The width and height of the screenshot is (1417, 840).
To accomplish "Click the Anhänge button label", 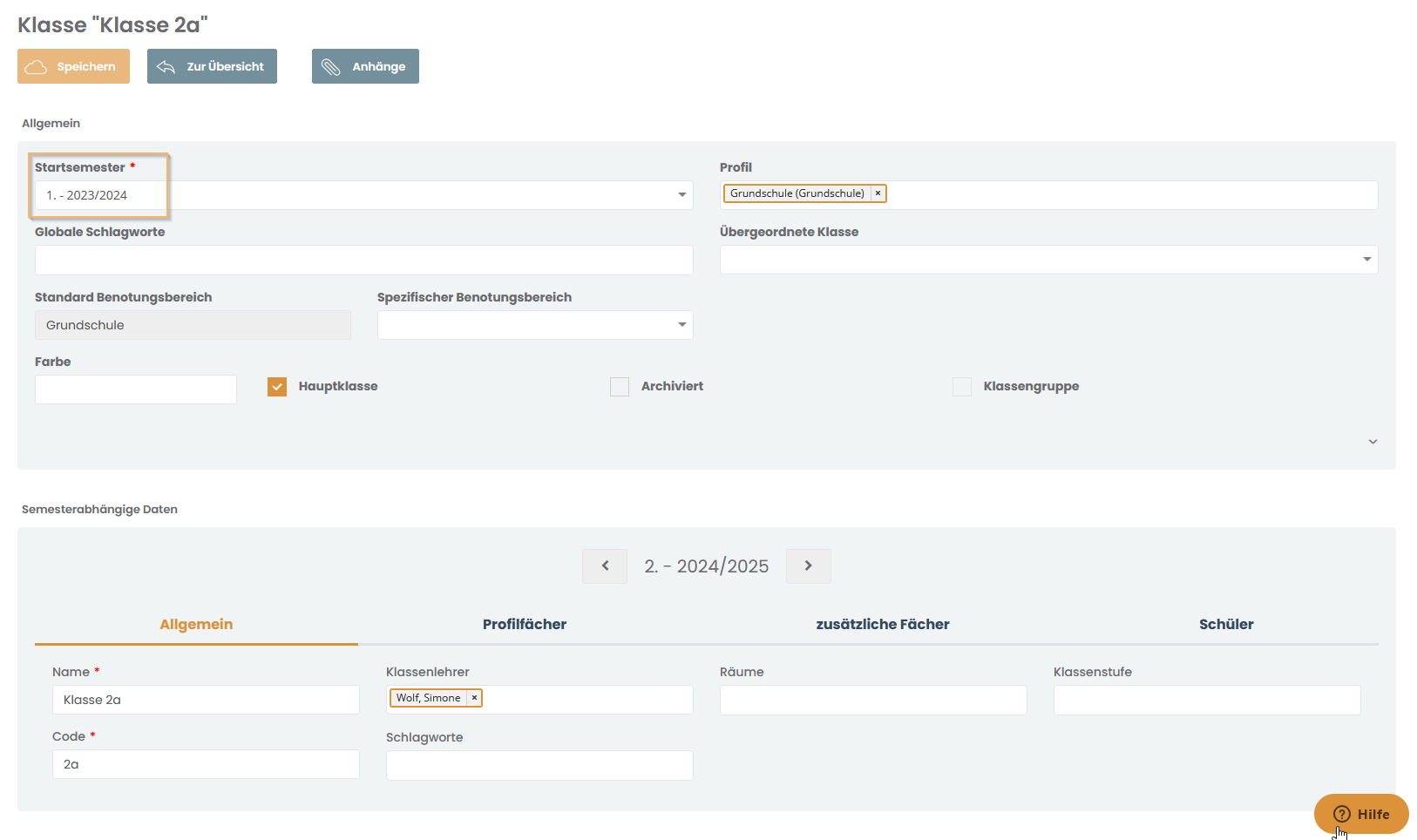I will coord(379,67).
